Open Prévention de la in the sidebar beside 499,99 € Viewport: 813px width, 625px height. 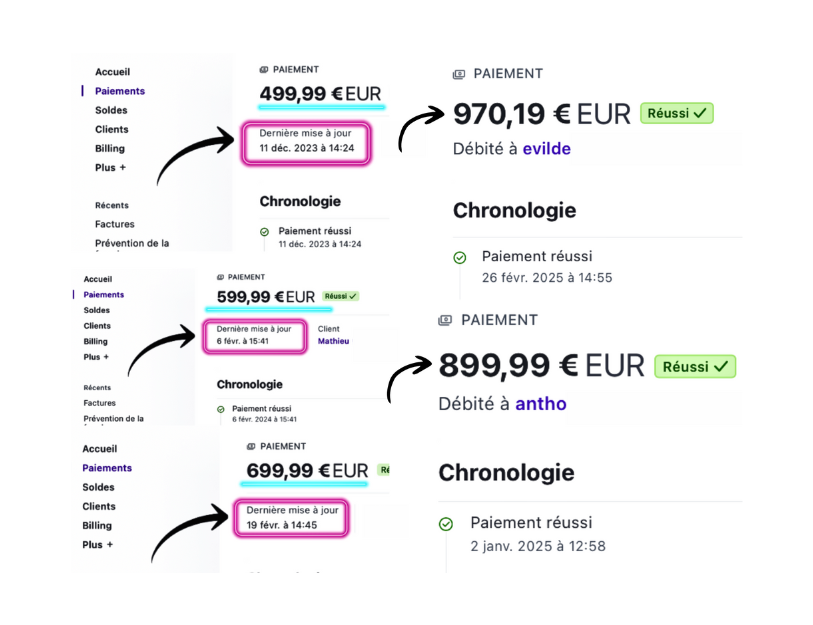132,243
